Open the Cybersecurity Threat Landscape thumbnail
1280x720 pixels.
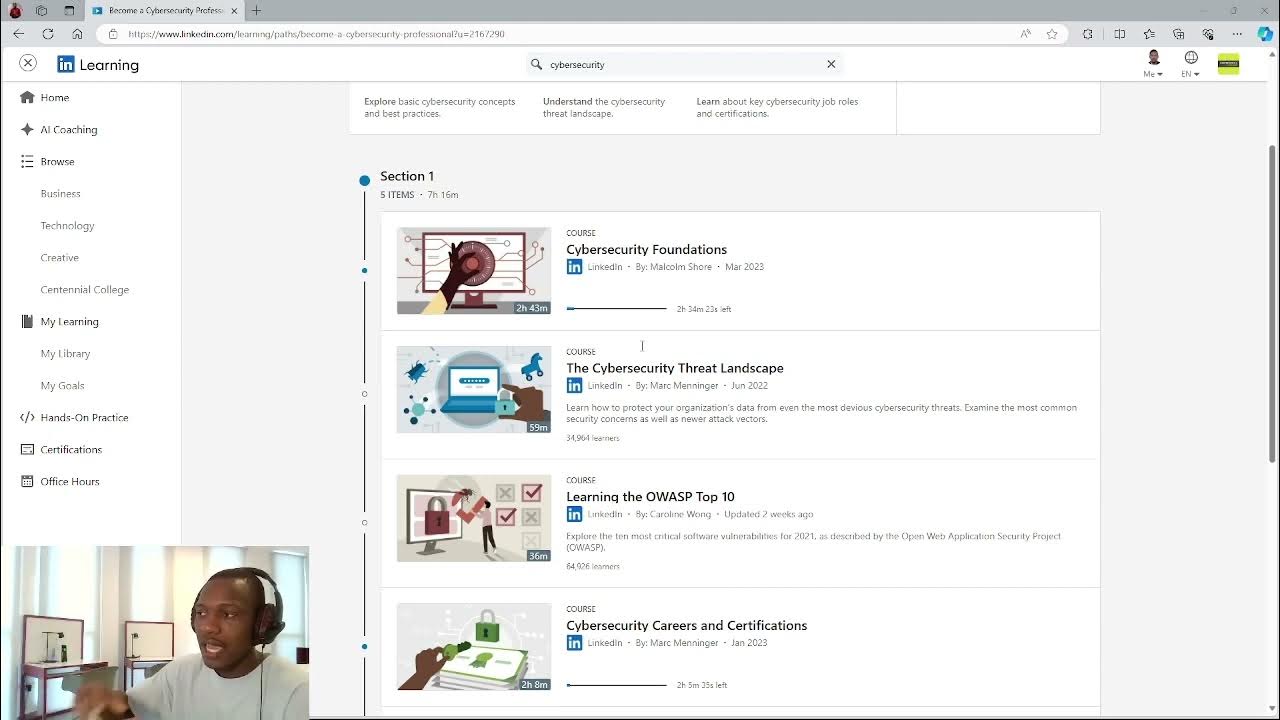(474, 390)
